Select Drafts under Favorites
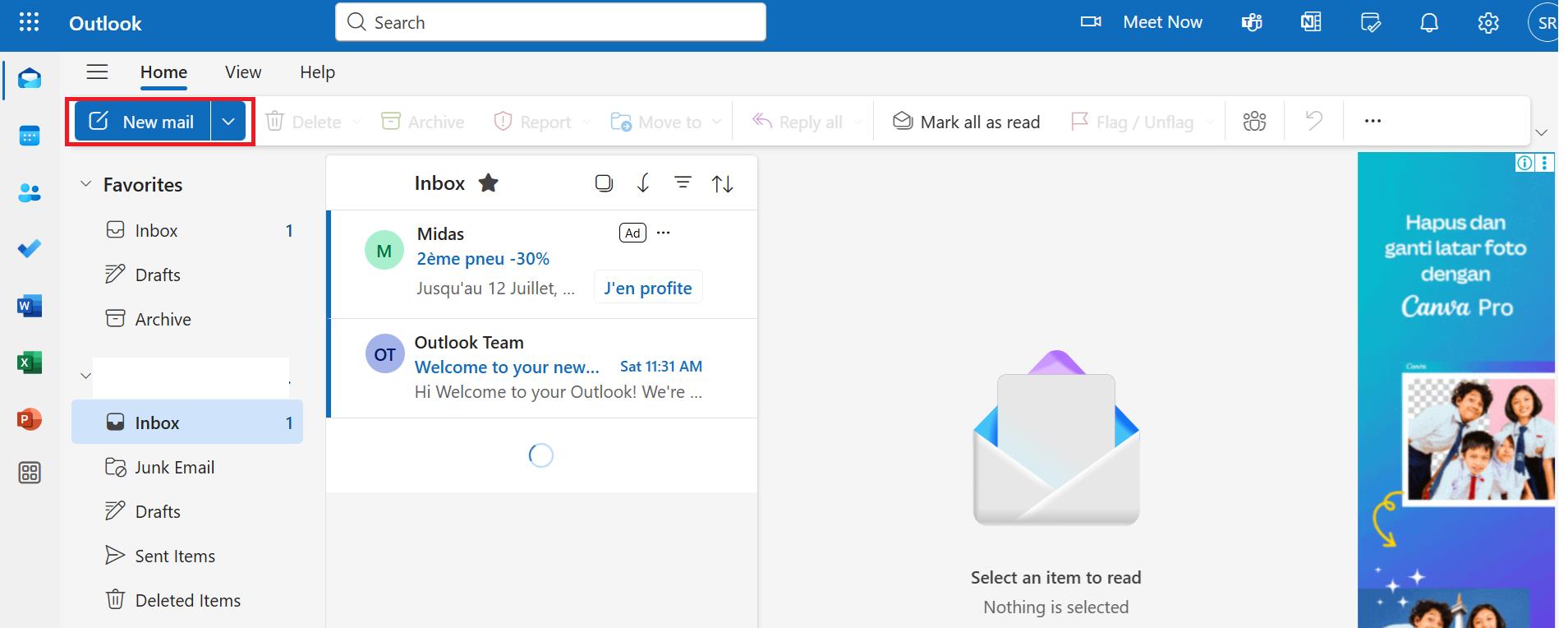 pos(187,275)
